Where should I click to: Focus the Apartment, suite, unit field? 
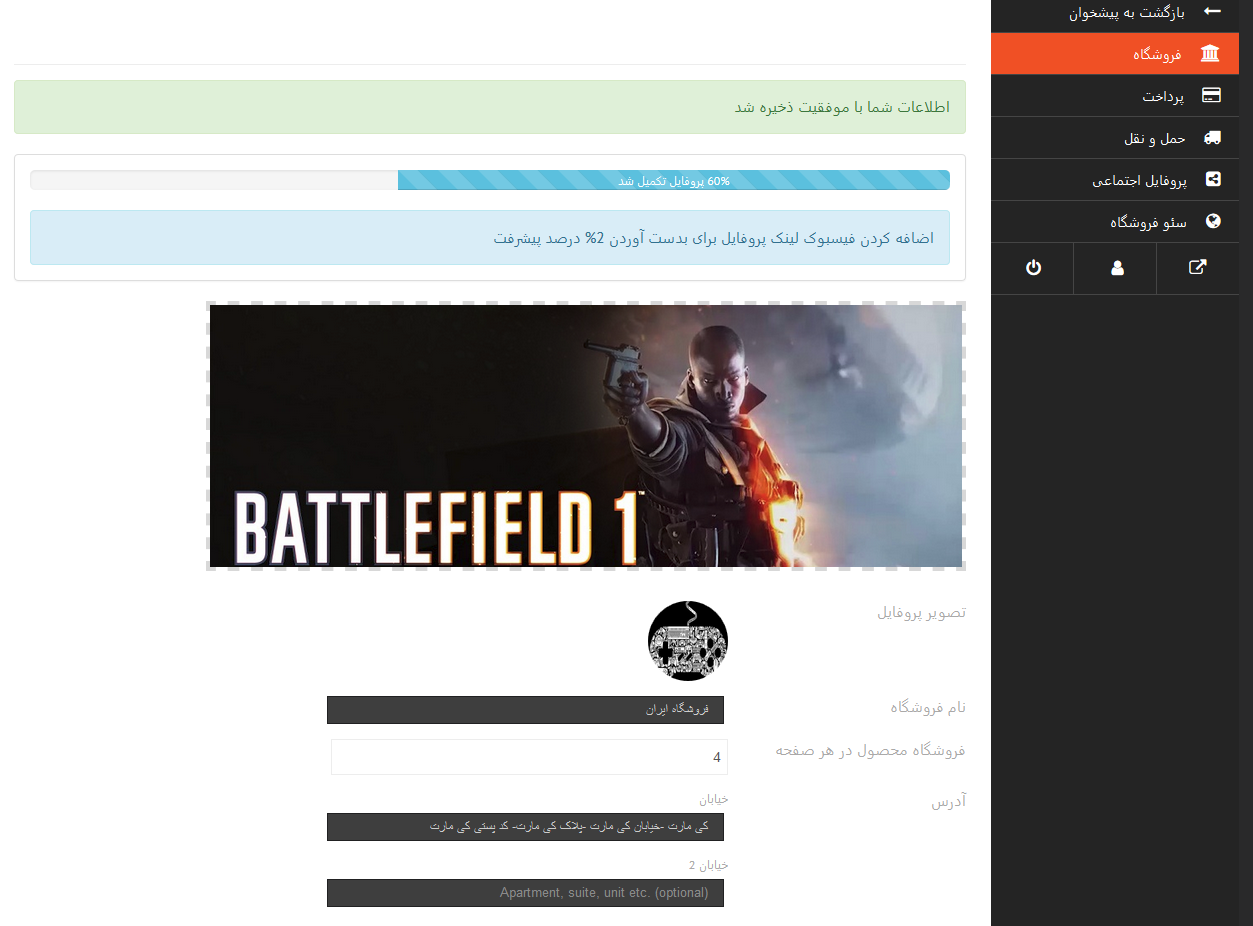pyautogui.click(x=525, y=893)
